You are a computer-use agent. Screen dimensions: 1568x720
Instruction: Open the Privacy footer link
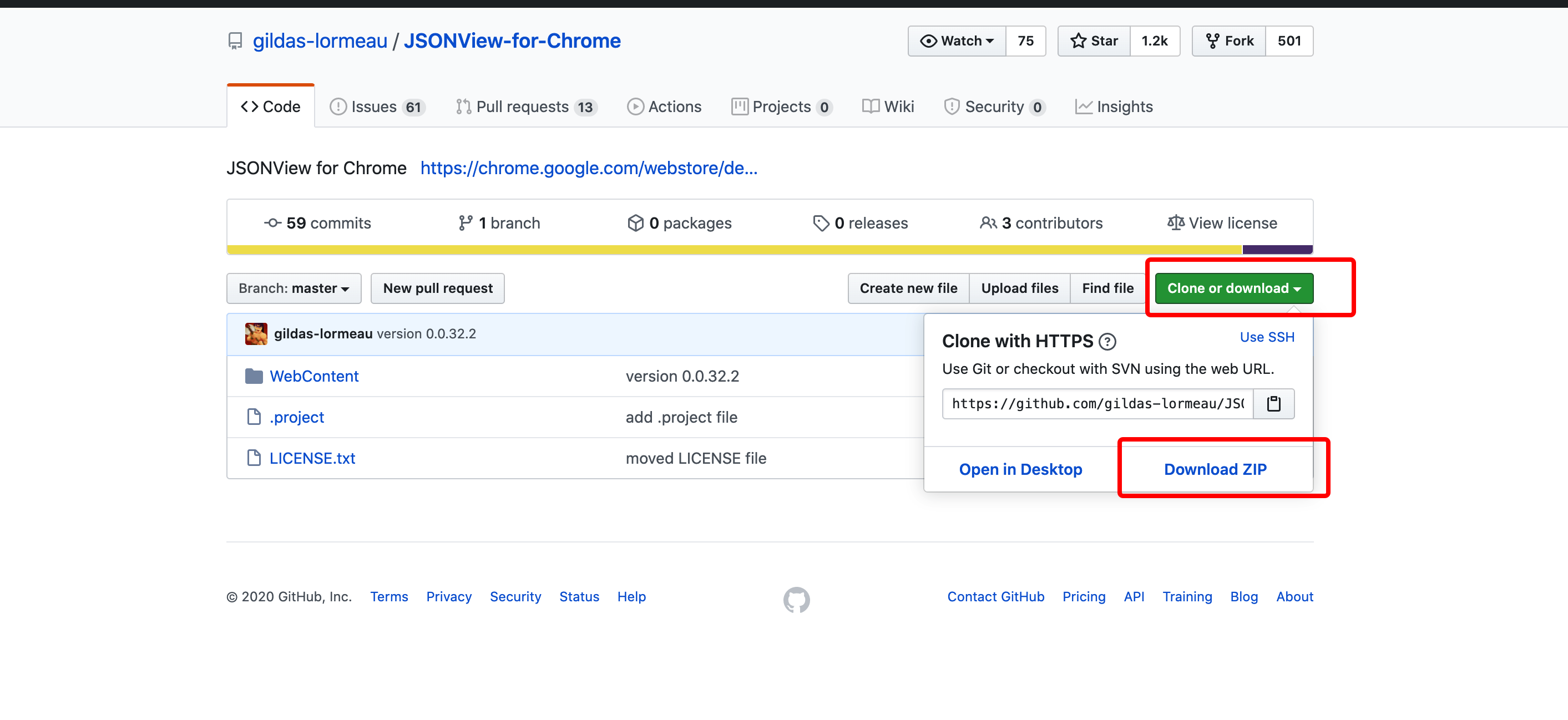(x=449, y=596)
